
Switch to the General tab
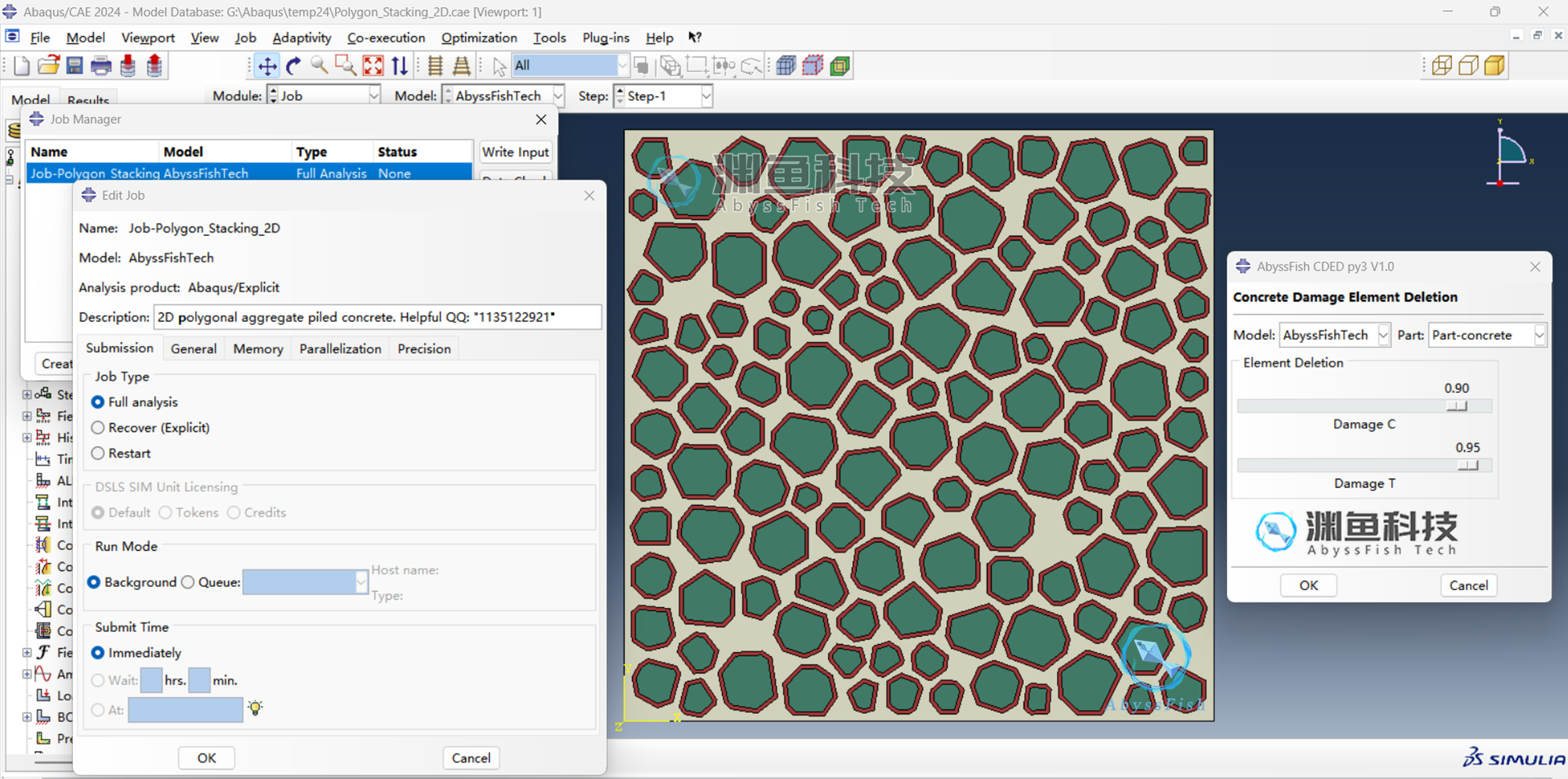[x=194, y=348]
